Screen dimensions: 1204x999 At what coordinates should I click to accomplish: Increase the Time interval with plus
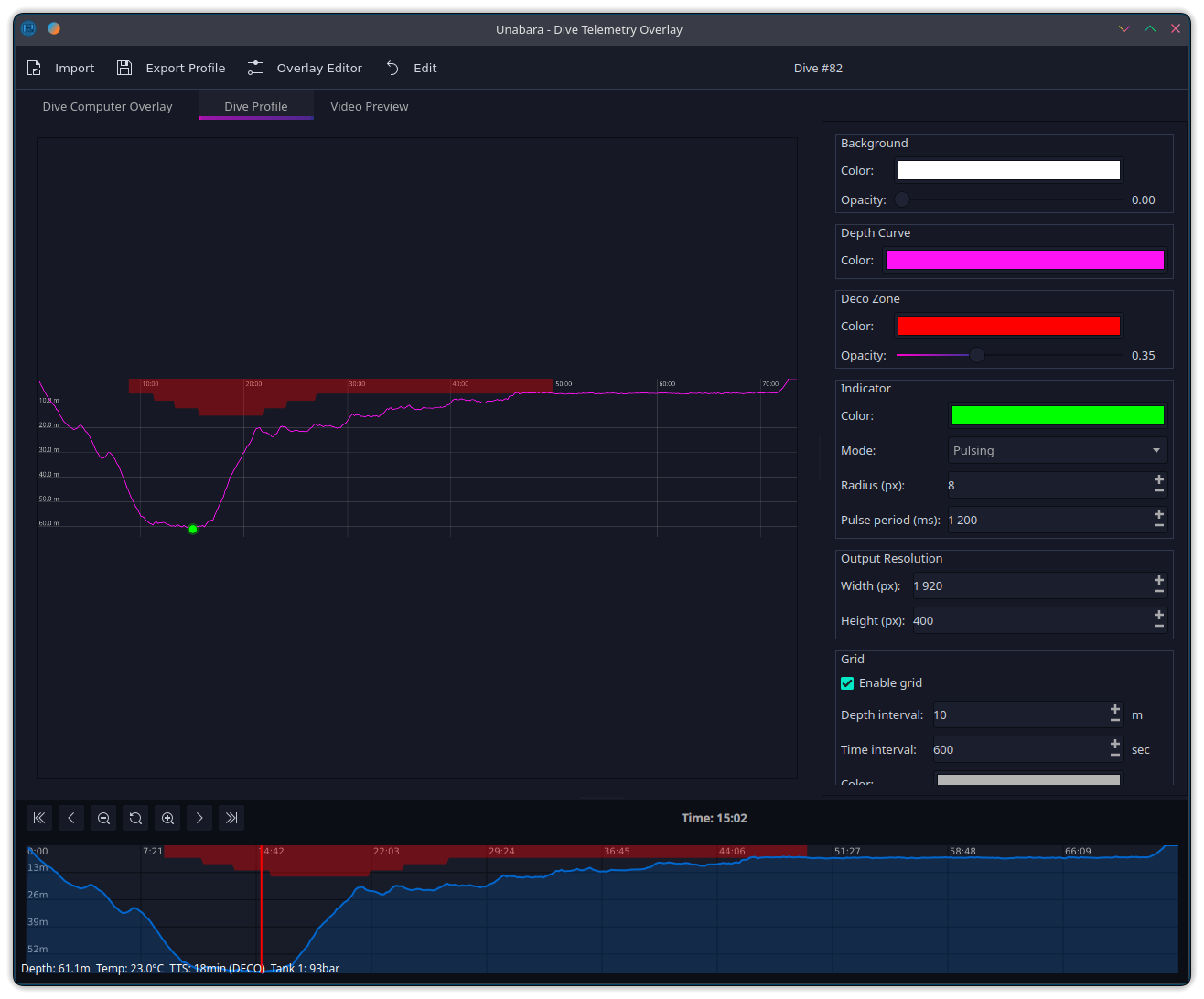pos(1115,743)
